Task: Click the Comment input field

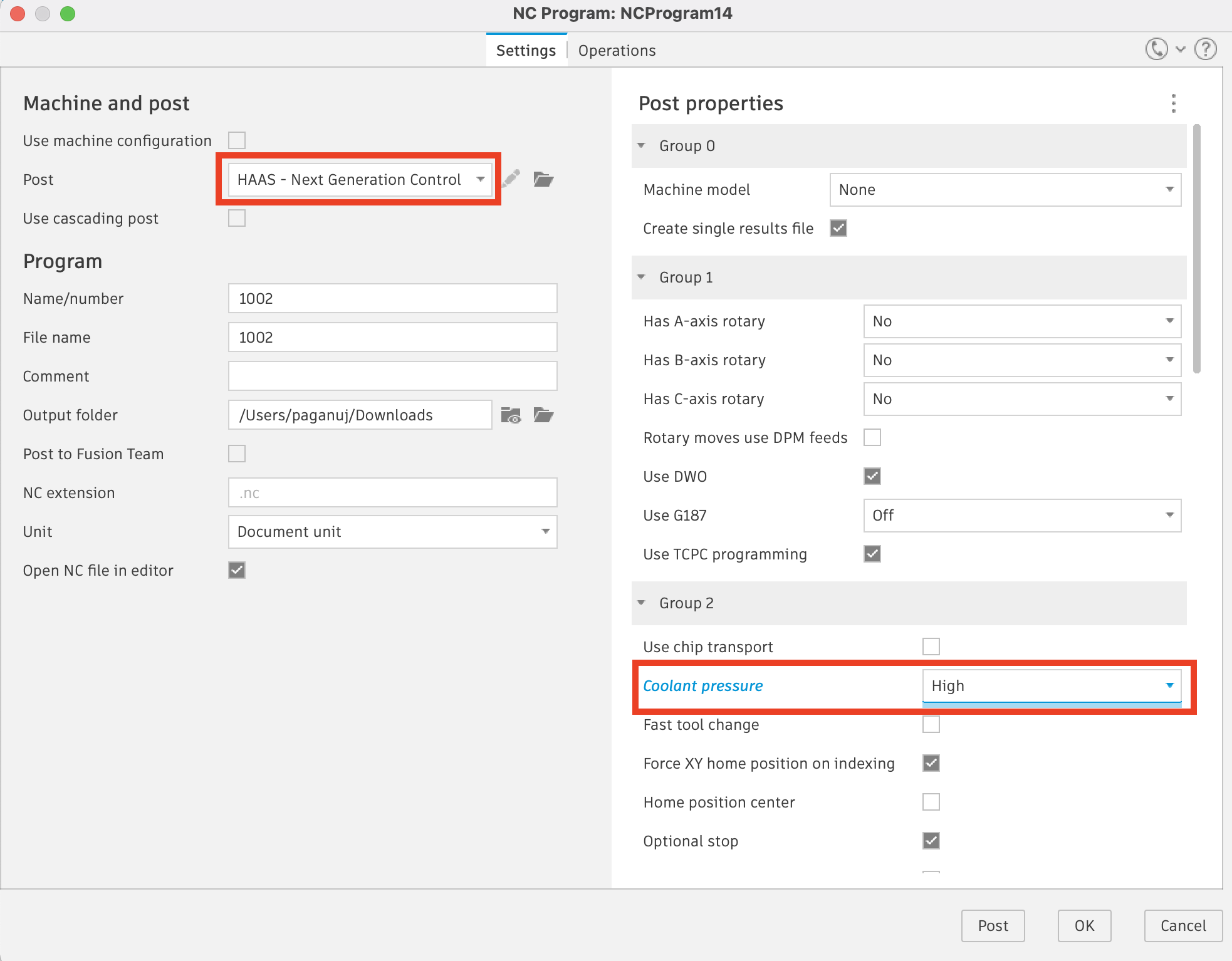Action: click(392, 377)
